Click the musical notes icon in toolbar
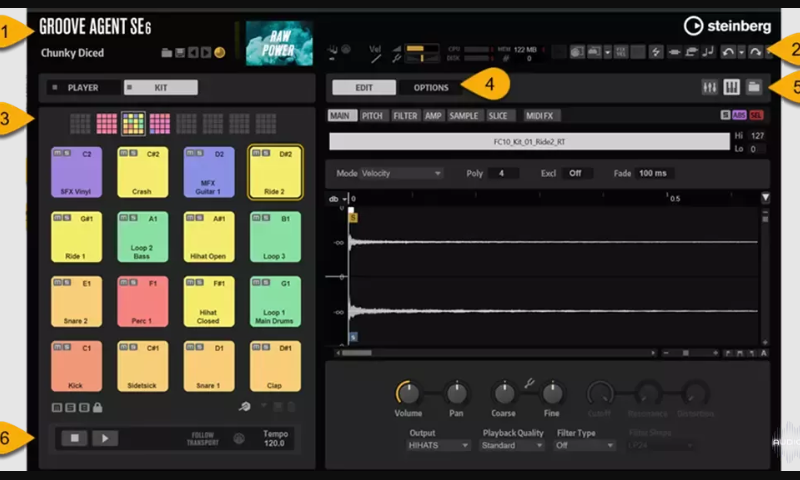Image resolution: width=800 pixels, height=480 pixels. [x=708, y=52]
